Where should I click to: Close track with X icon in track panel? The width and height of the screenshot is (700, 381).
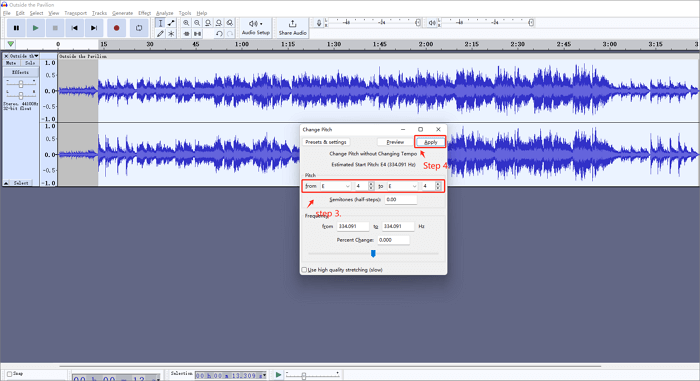(6, 56)
